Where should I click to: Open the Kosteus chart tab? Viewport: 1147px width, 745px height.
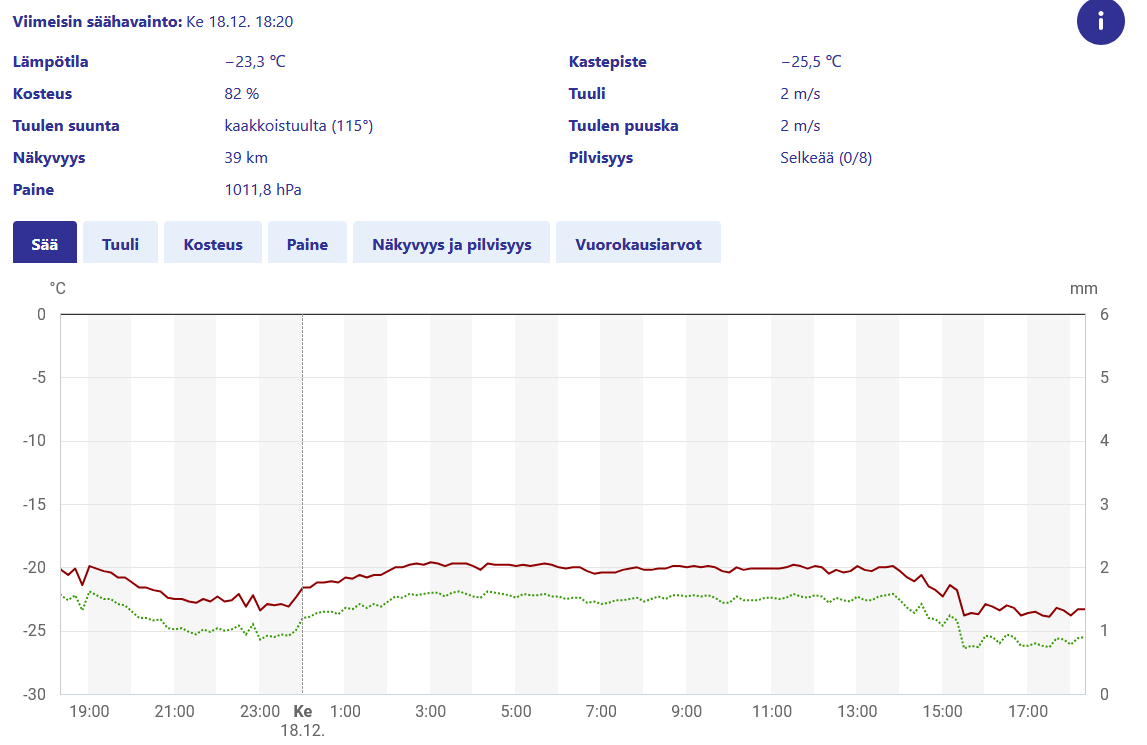(213, 244)
